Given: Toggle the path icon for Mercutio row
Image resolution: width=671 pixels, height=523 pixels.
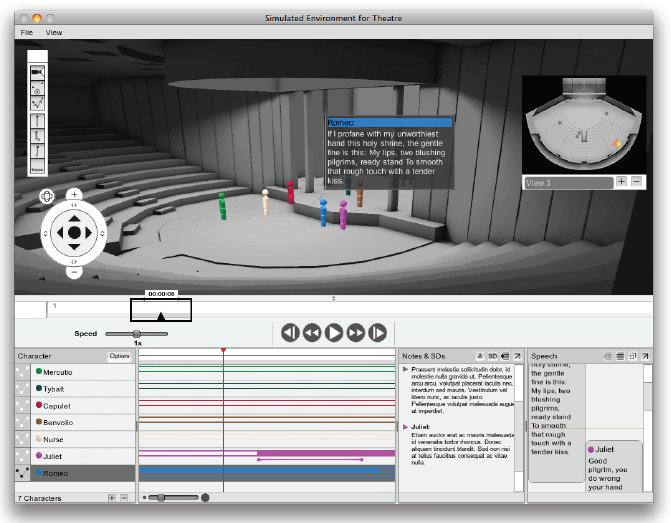Looking at the screenshot, I should click(23, 372).
